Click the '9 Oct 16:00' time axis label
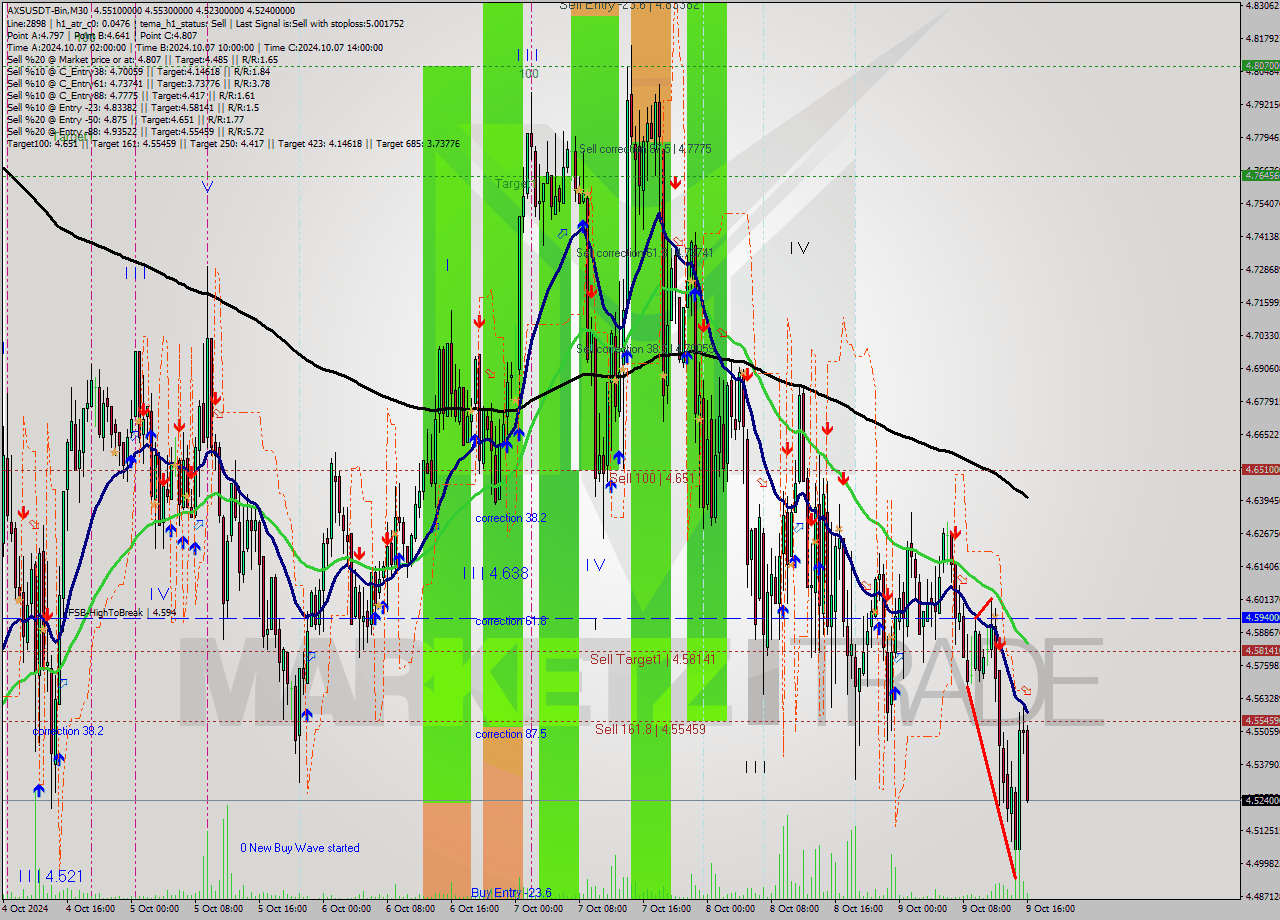Image resolution: width=1280 pixels, height=920 pixels. pyautogui.click(x=1050, y=909)
